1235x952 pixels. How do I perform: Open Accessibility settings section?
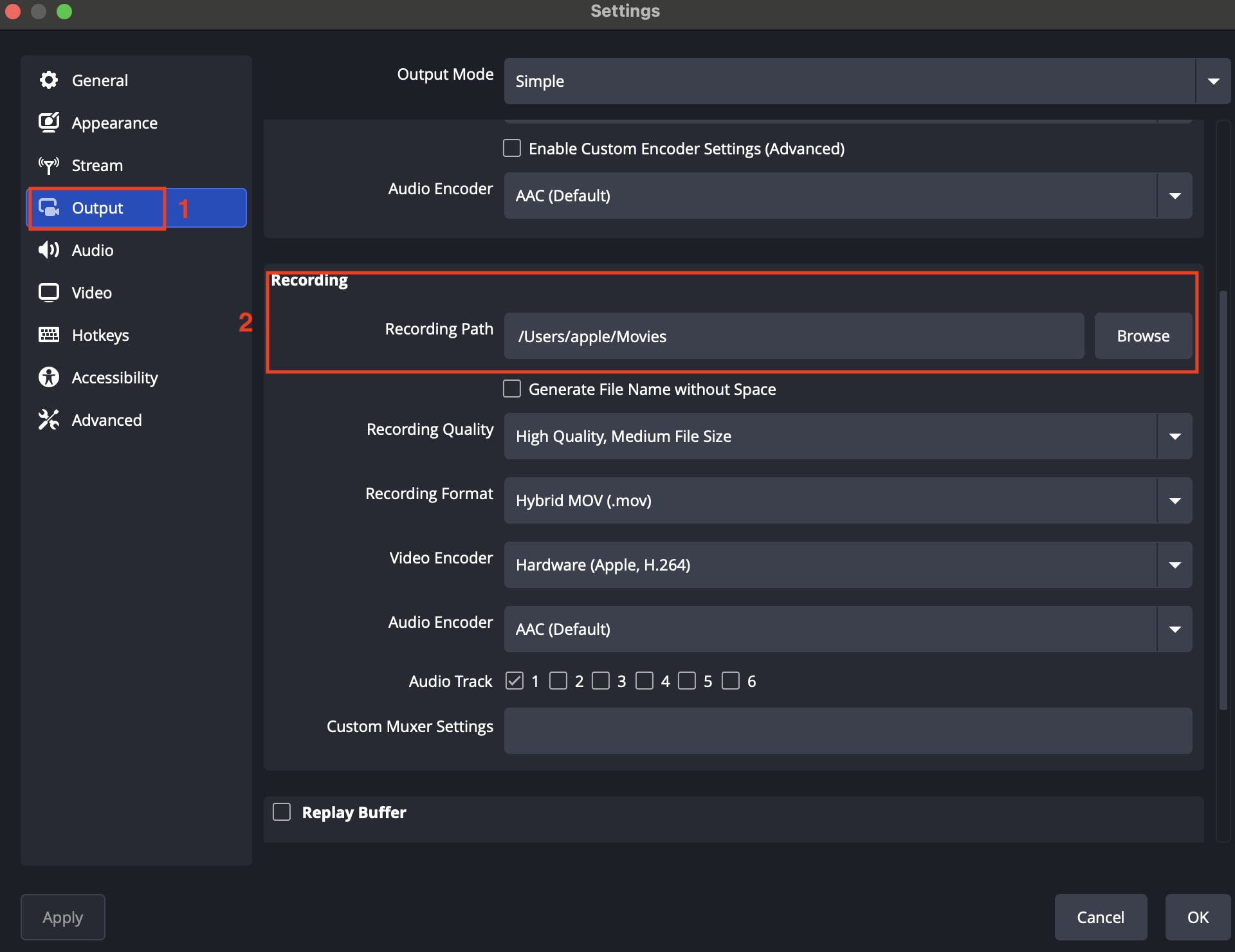tap(136, 378)
